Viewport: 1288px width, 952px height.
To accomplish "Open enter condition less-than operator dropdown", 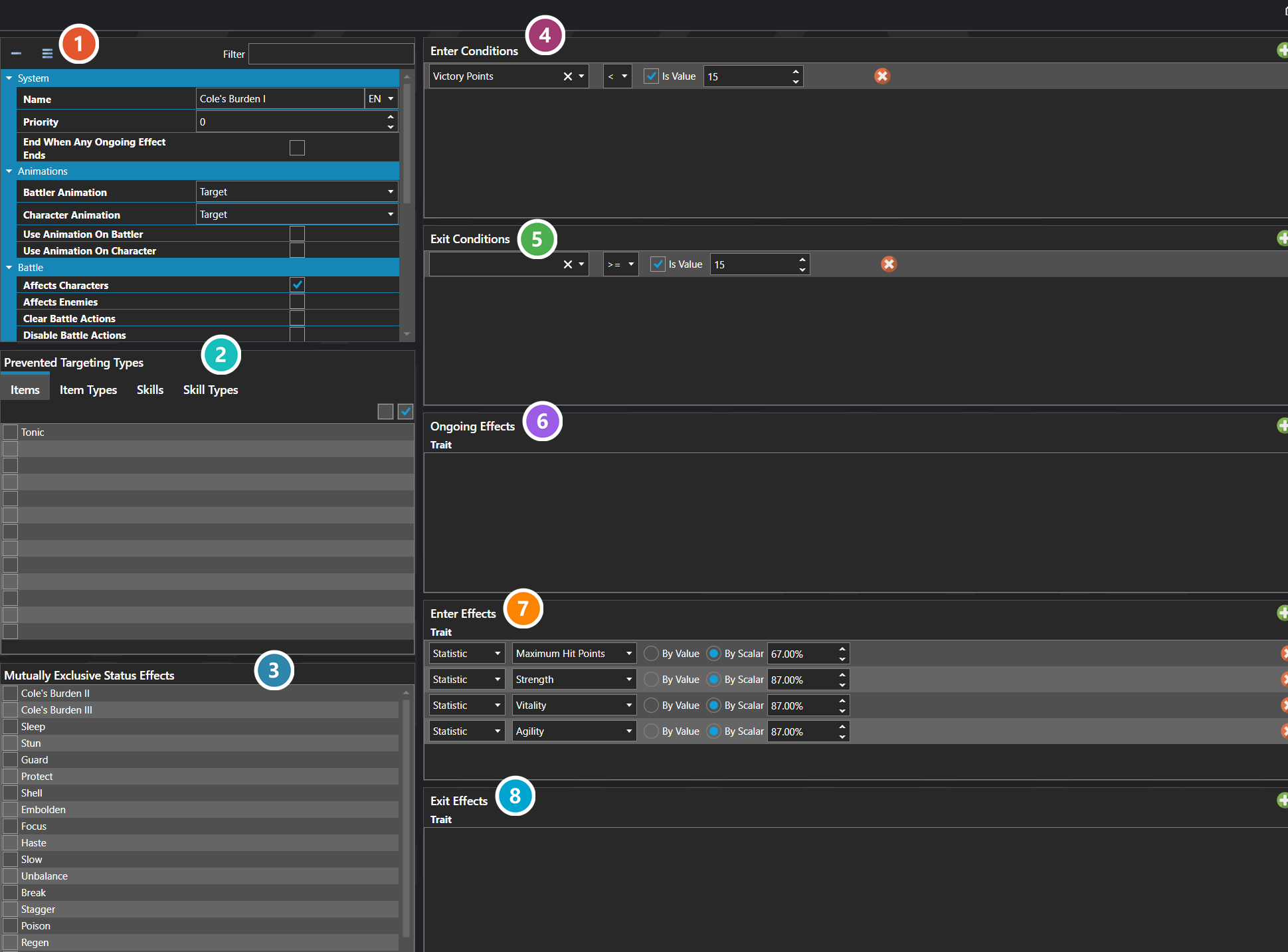I will pos(618,76).
